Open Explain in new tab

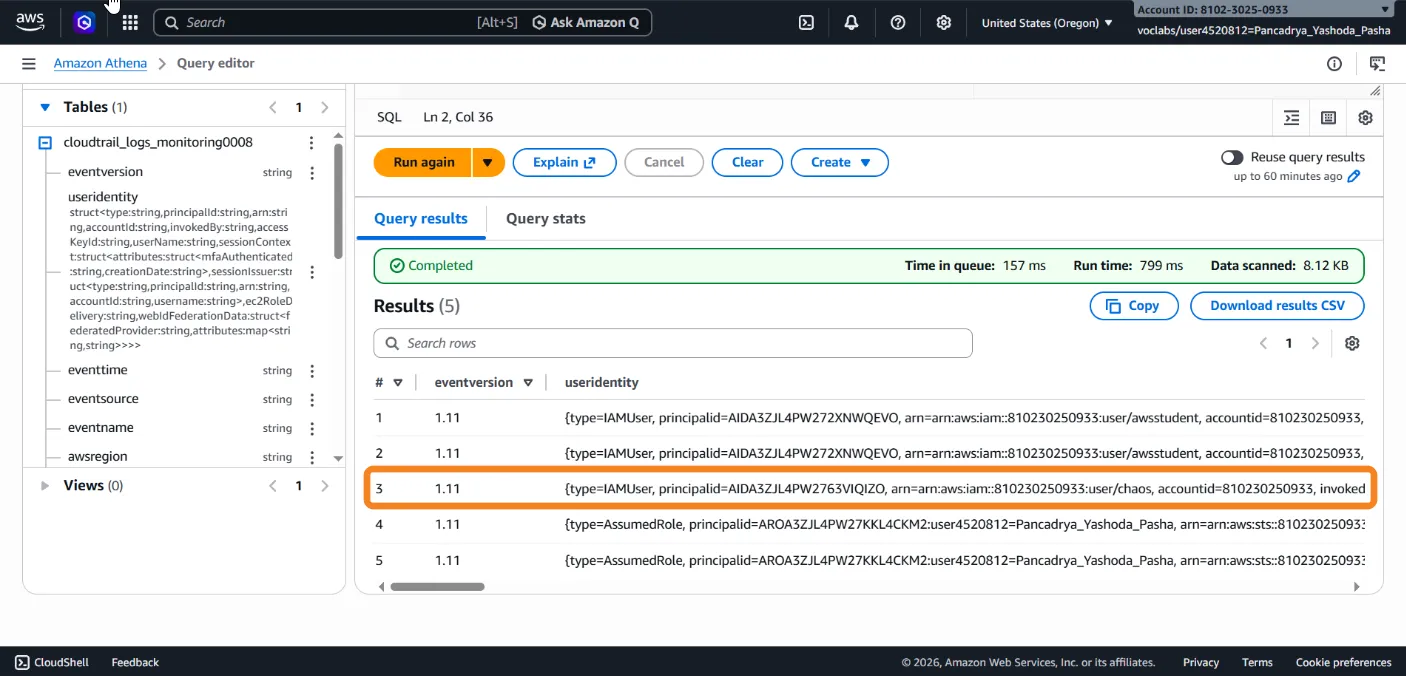tap(564, 162)
